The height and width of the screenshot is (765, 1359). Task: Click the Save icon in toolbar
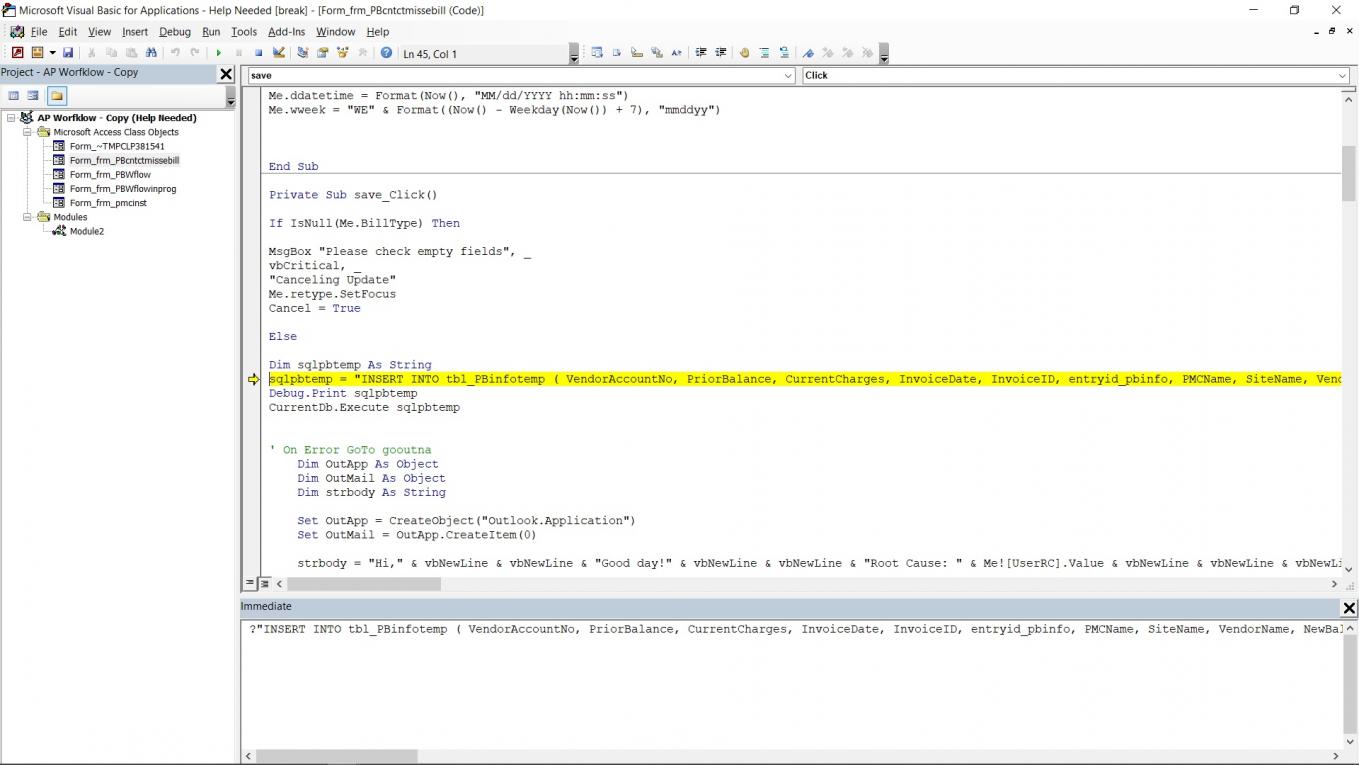68,53
